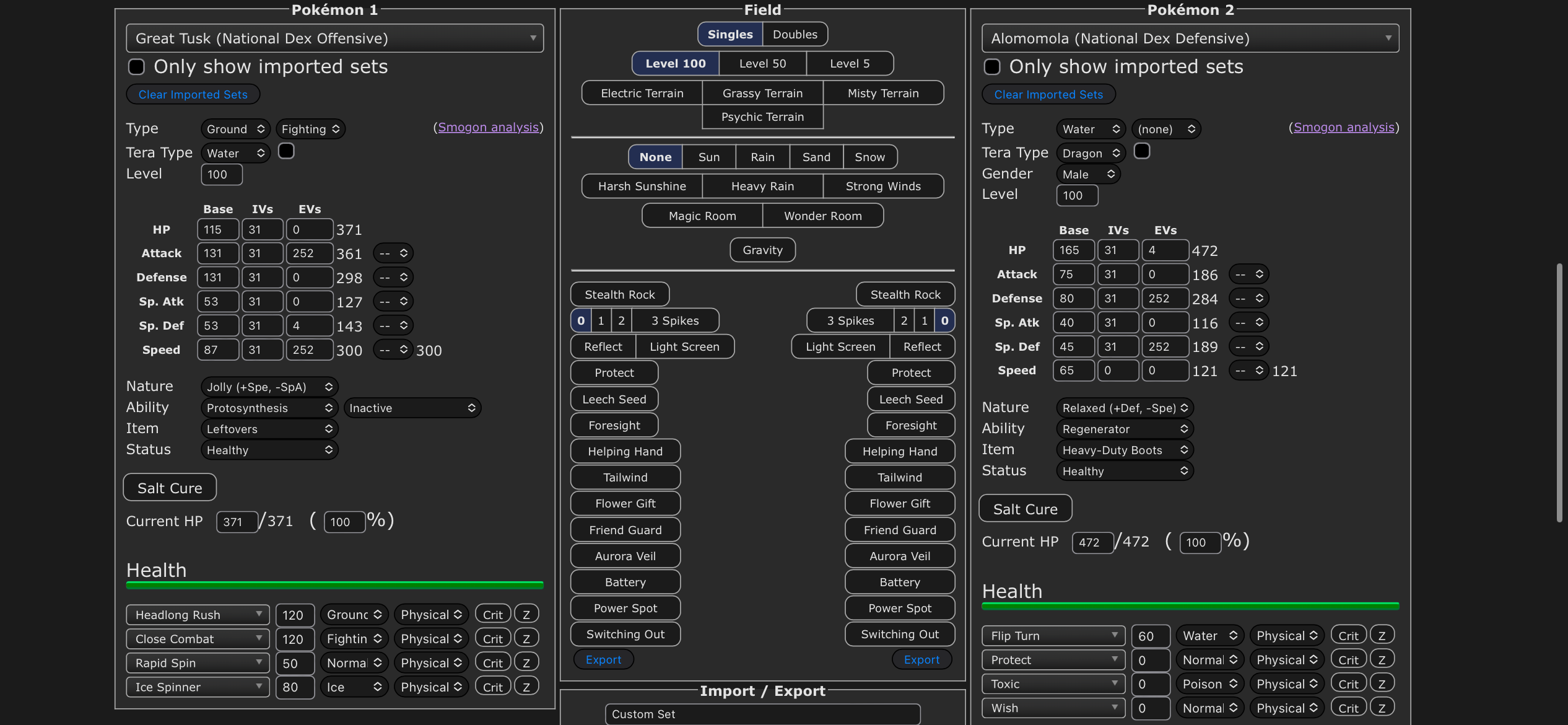Open the Alomomola set dropdown
The height and width of the screenshot is (725, 1568).
(x=1190, y=38)
